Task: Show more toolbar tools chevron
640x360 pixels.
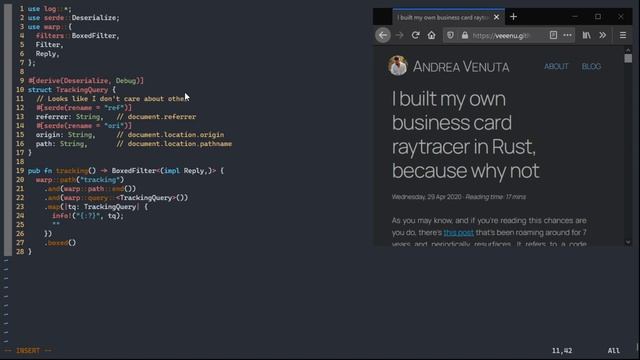Action: pyautogui.click(x=602, y=36)
